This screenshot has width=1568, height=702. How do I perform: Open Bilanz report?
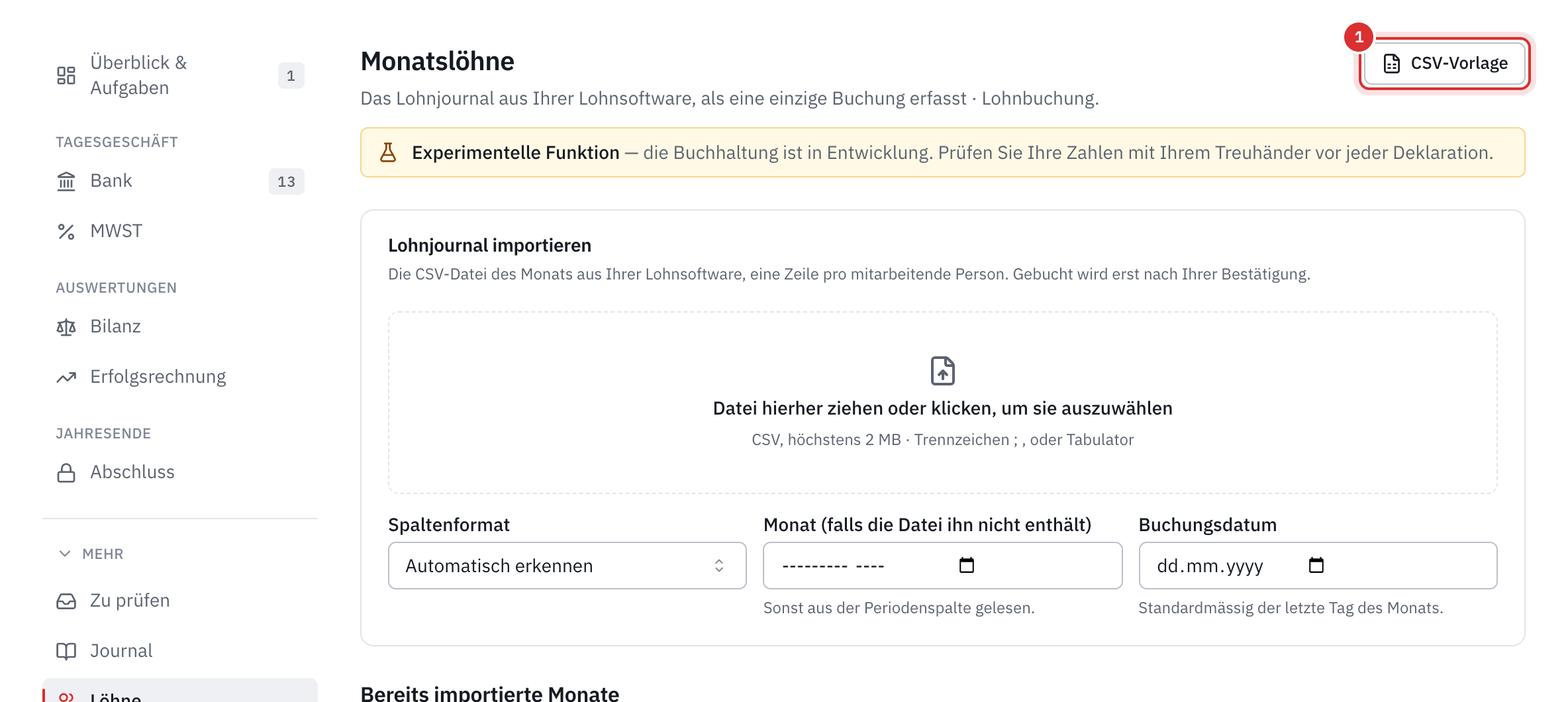[180, 326]
